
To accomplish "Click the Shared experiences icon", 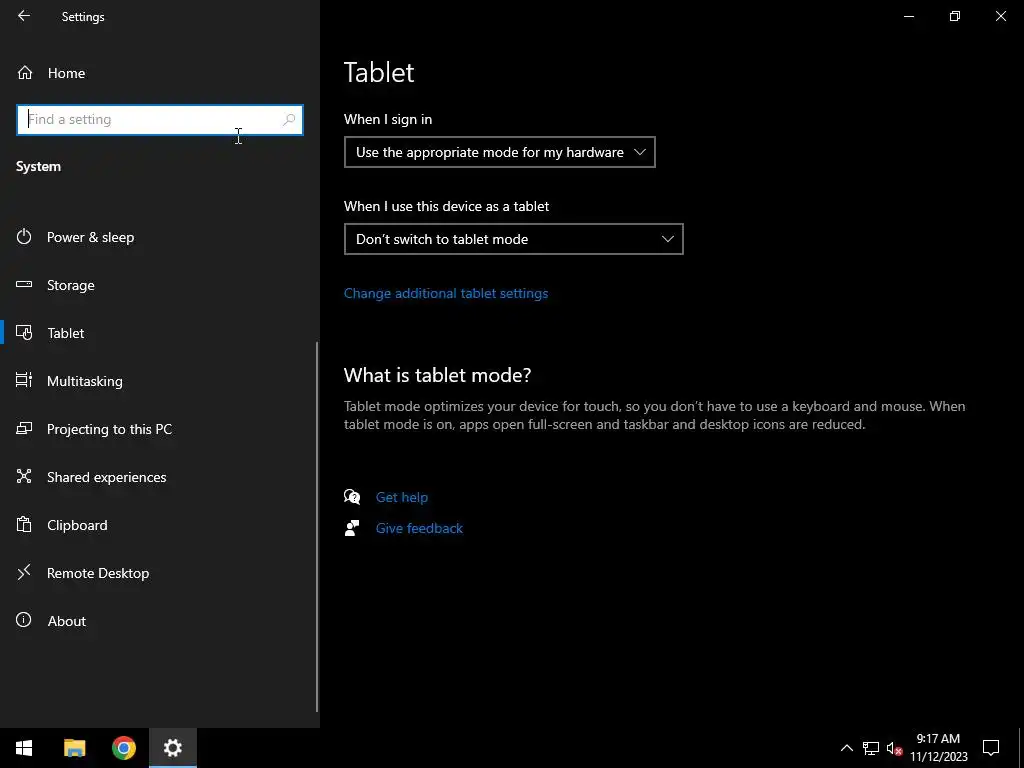I will click(25, 477).
